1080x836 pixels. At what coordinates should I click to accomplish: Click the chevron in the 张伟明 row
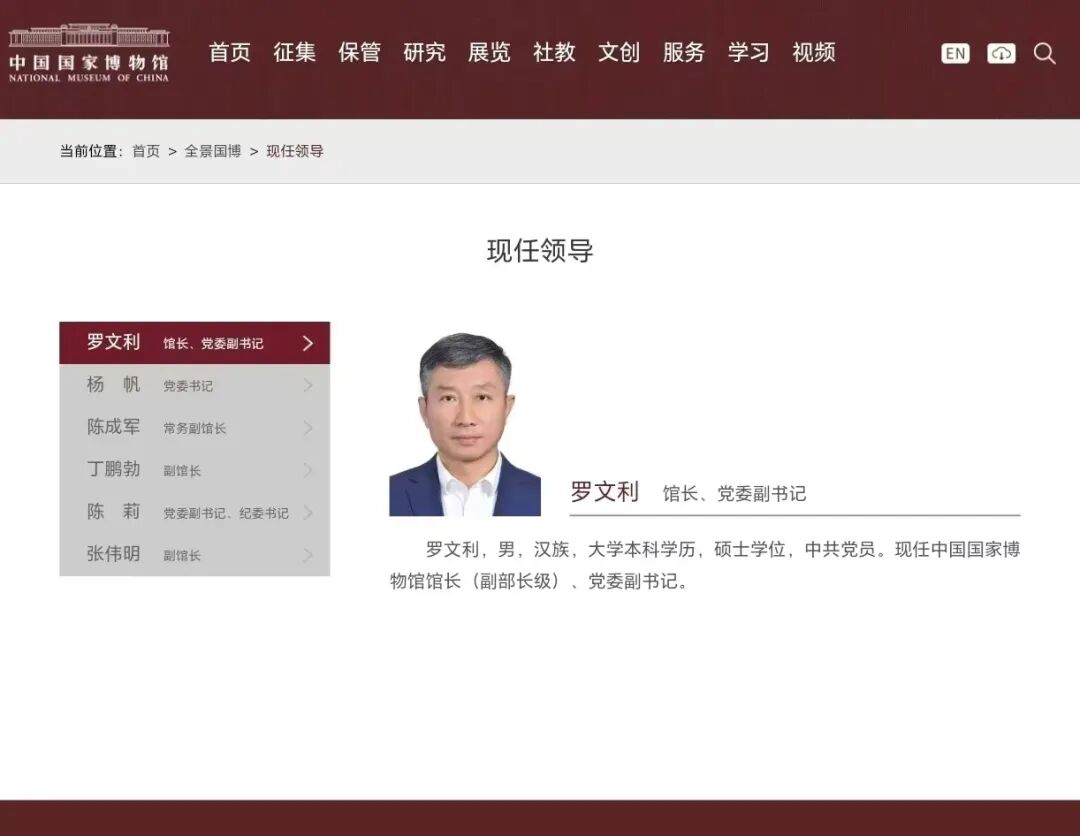coord(307,555)
